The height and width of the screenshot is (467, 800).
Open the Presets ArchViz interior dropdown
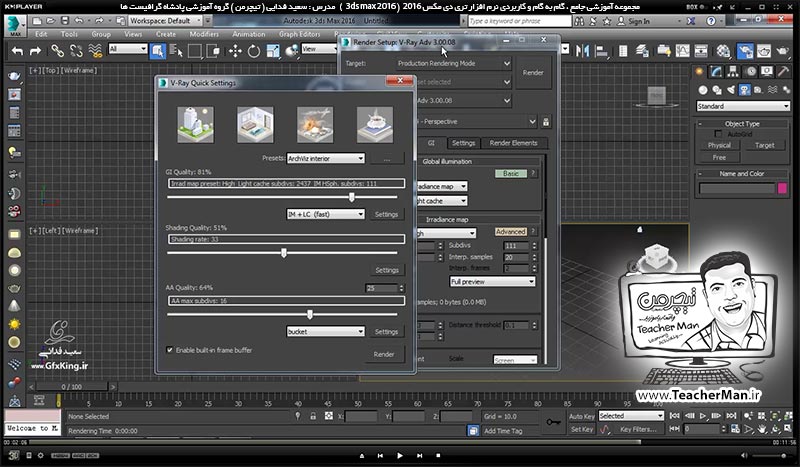[x=326, y=159]
